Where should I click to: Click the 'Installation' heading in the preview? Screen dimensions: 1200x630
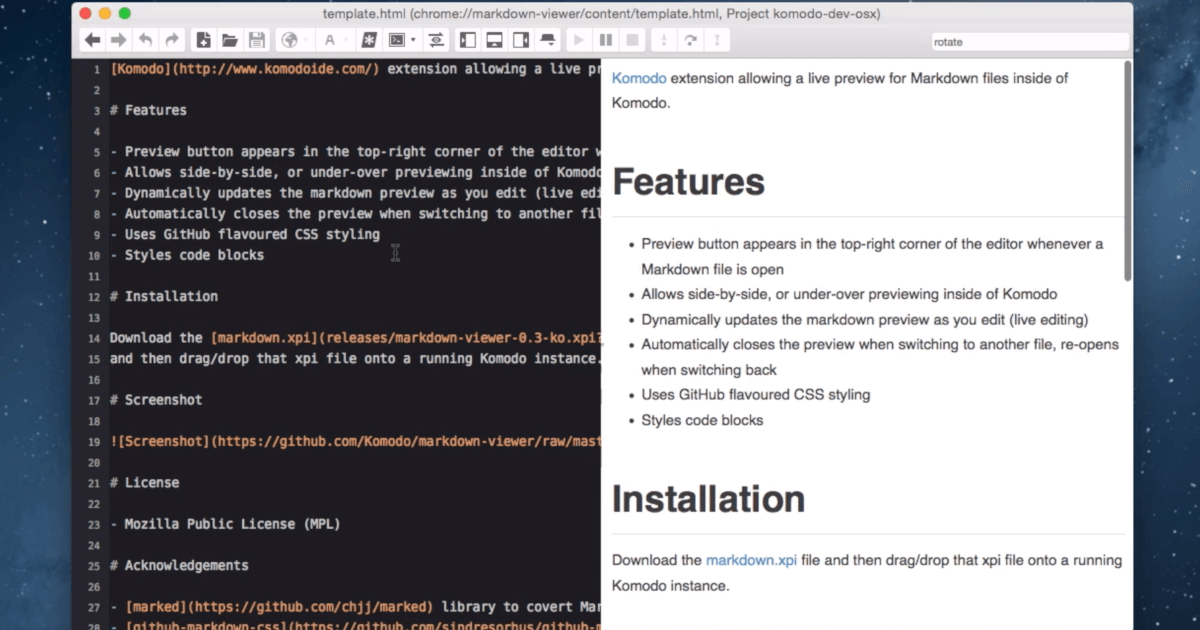tap(708, 499)
